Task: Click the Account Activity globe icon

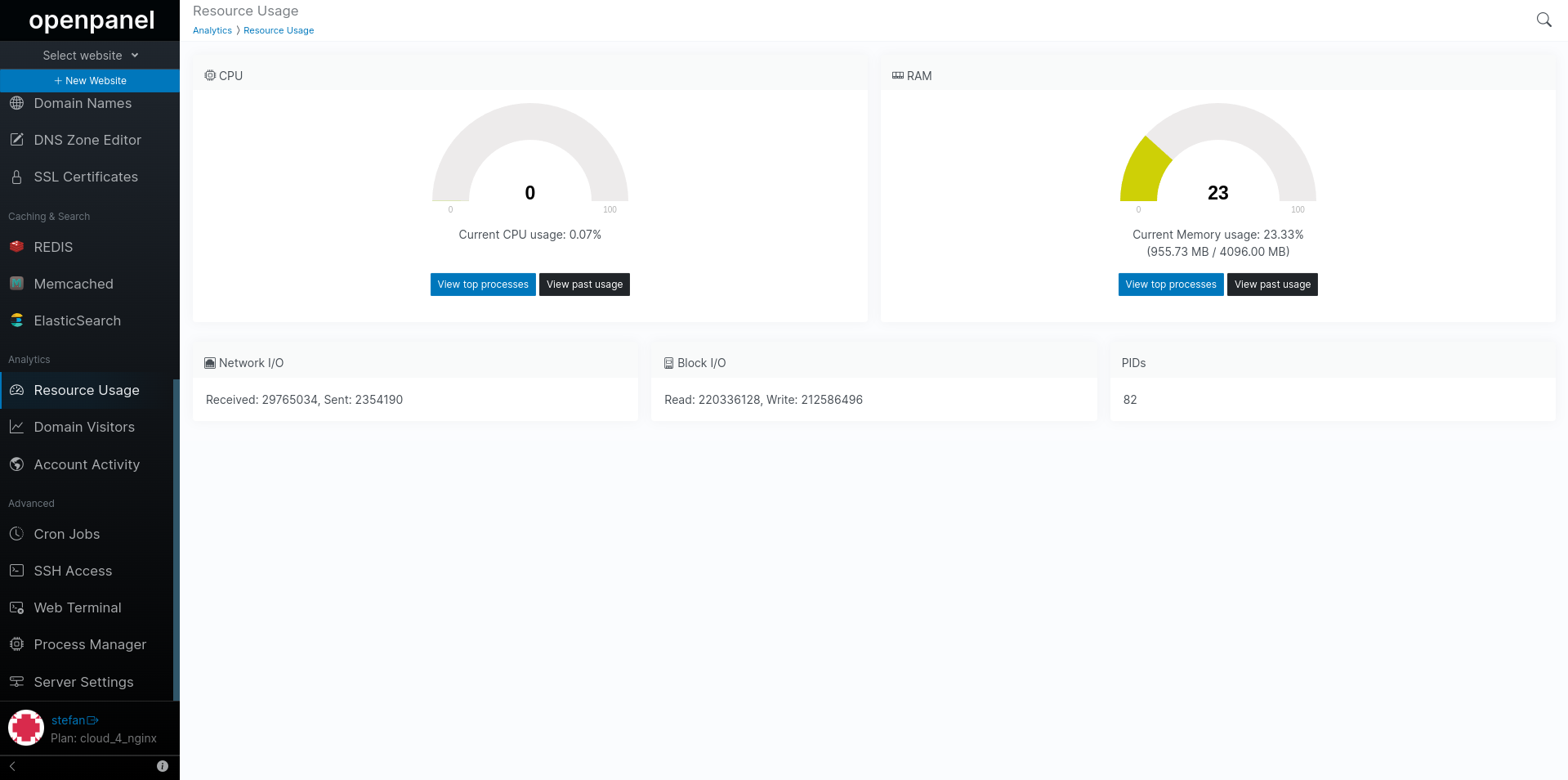Action: pyautogui.click(x=16, y=464)
